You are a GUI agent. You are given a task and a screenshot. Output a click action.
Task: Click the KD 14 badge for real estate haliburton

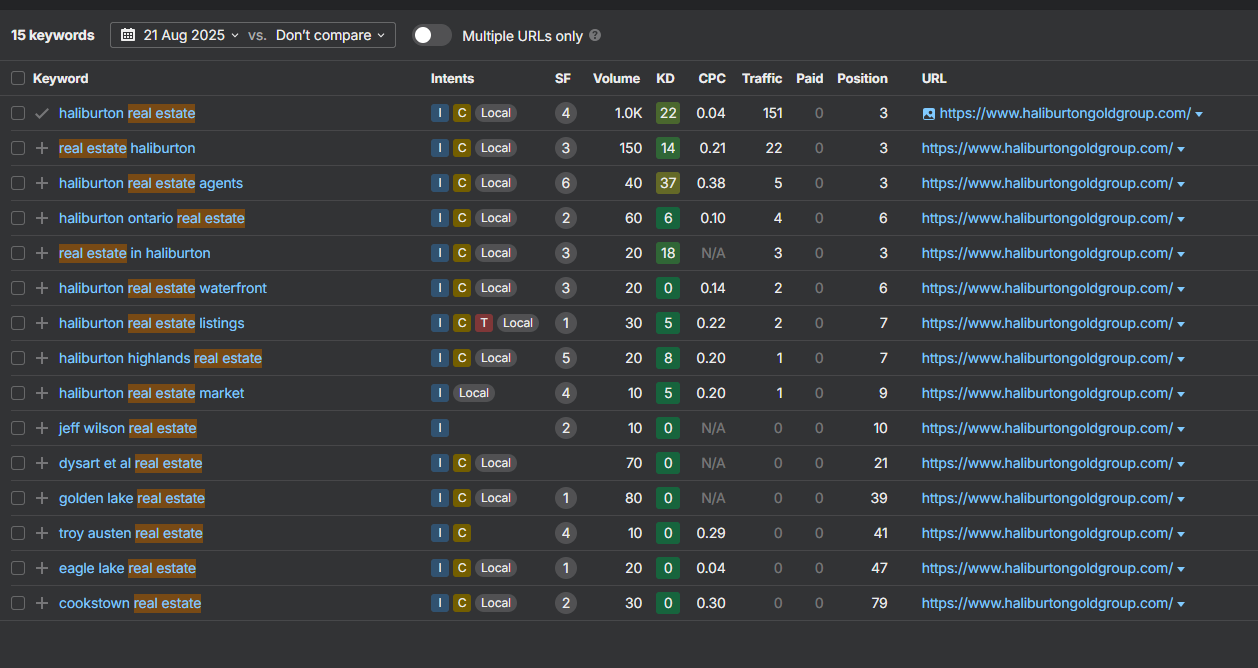tap(668, 148)
